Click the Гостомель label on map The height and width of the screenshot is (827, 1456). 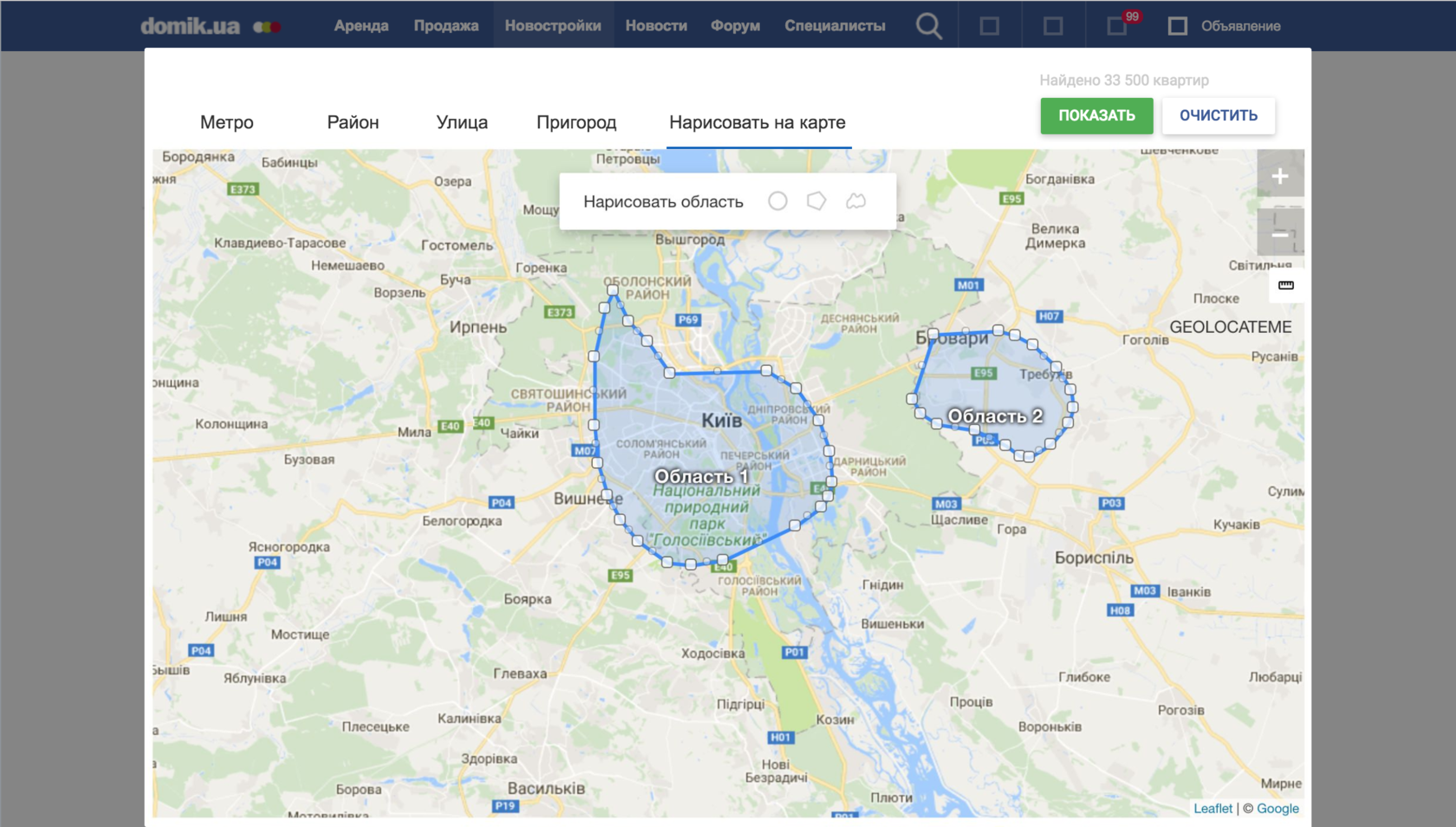pos(457,245)
